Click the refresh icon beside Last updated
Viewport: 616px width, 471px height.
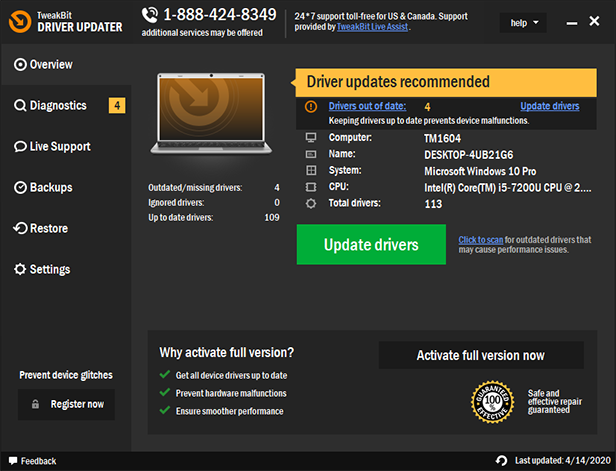(501, 460)
